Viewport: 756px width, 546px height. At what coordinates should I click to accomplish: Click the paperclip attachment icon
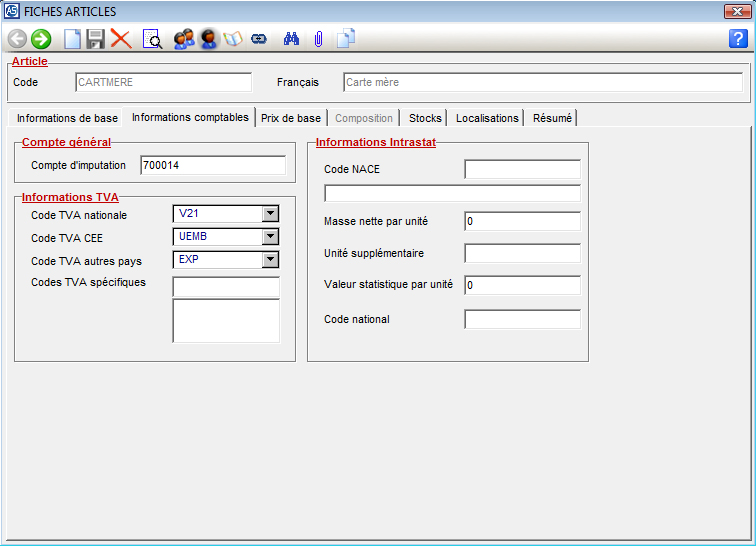point(318,39)
